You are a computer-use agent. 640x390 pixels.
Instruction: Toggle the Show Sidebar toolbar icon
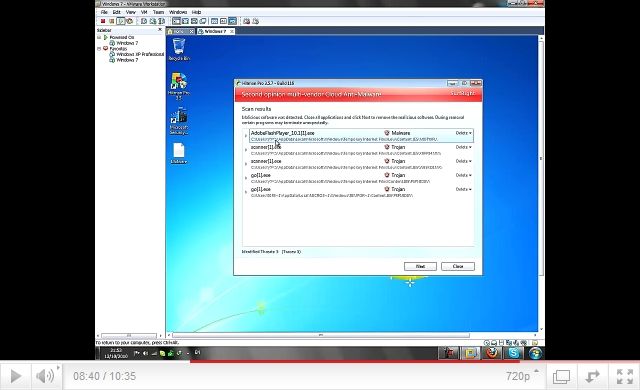pos(176,21)
